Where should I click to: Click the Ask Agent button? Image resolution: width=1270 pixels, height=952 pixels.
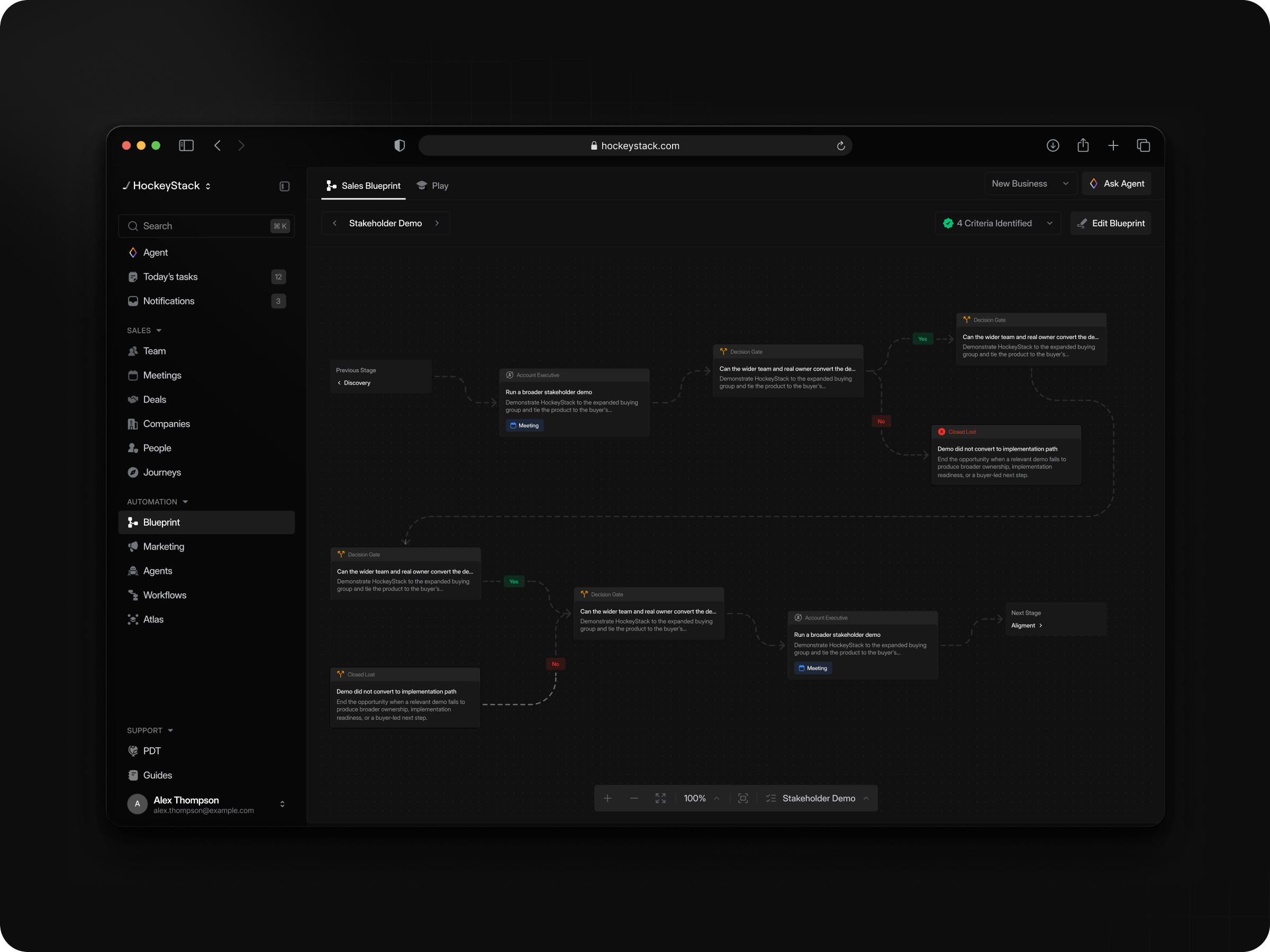(1116, 184)
